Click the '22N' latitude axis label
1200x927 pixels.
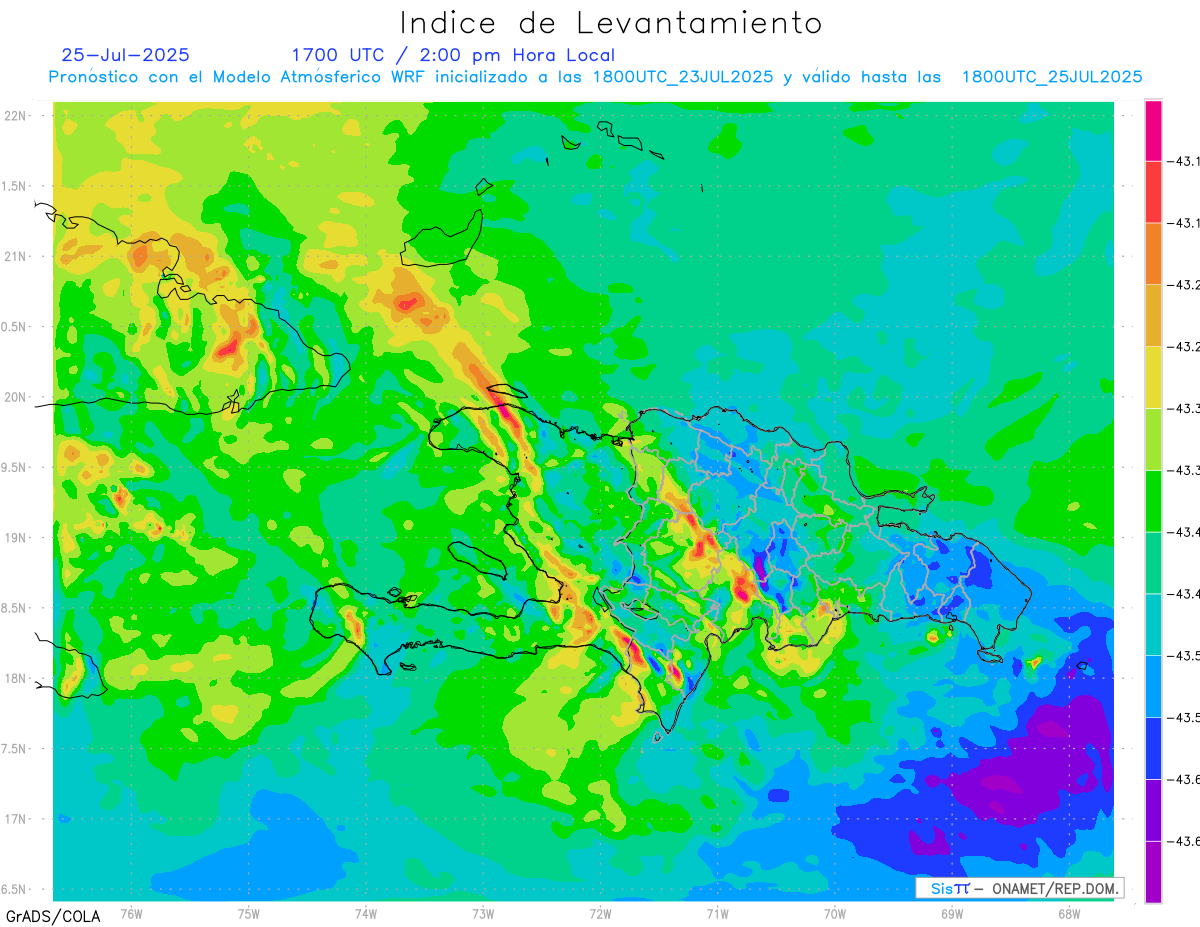point(15,116)
